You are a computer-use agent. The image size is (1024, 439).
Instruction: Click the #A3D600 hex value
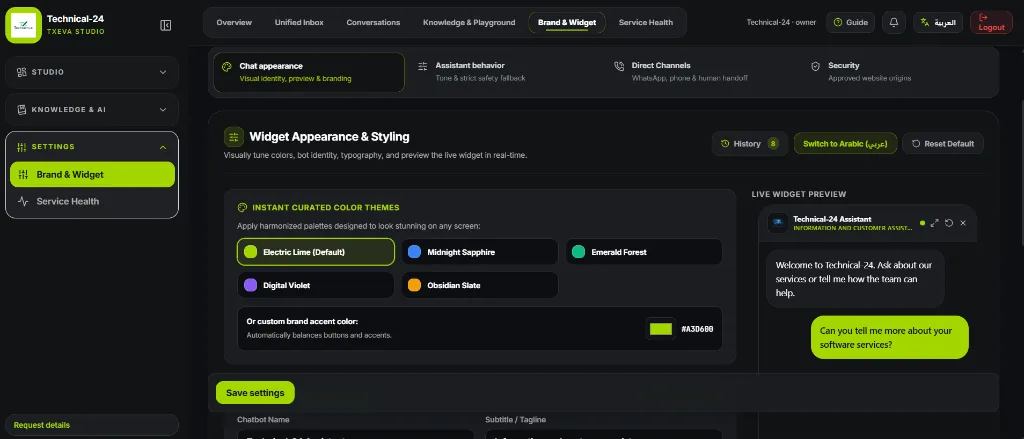pos(697,329)
